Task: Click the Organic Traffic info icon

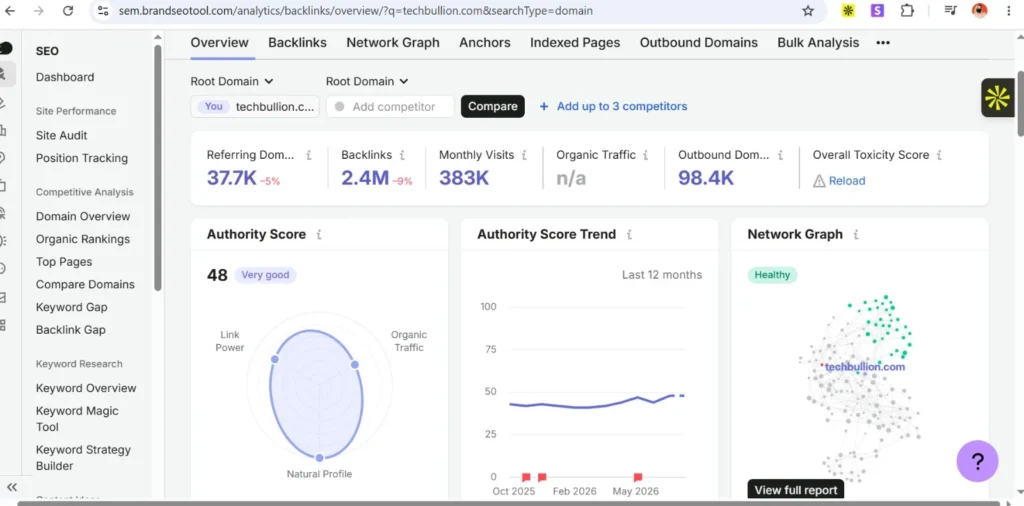Action: 646,155
